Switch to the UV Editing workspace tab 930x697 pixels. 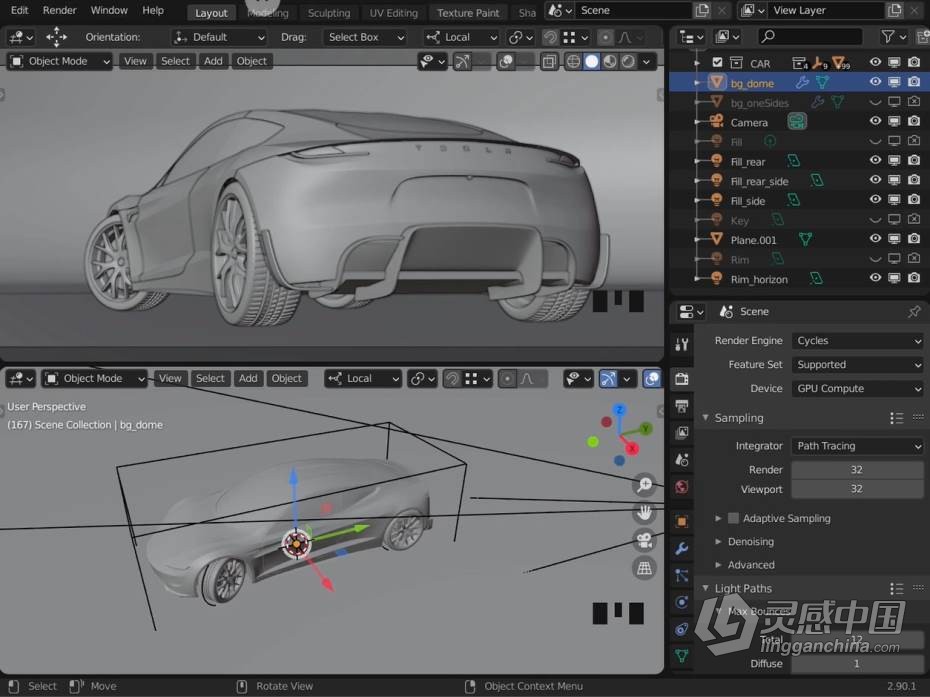pos(393,12)
